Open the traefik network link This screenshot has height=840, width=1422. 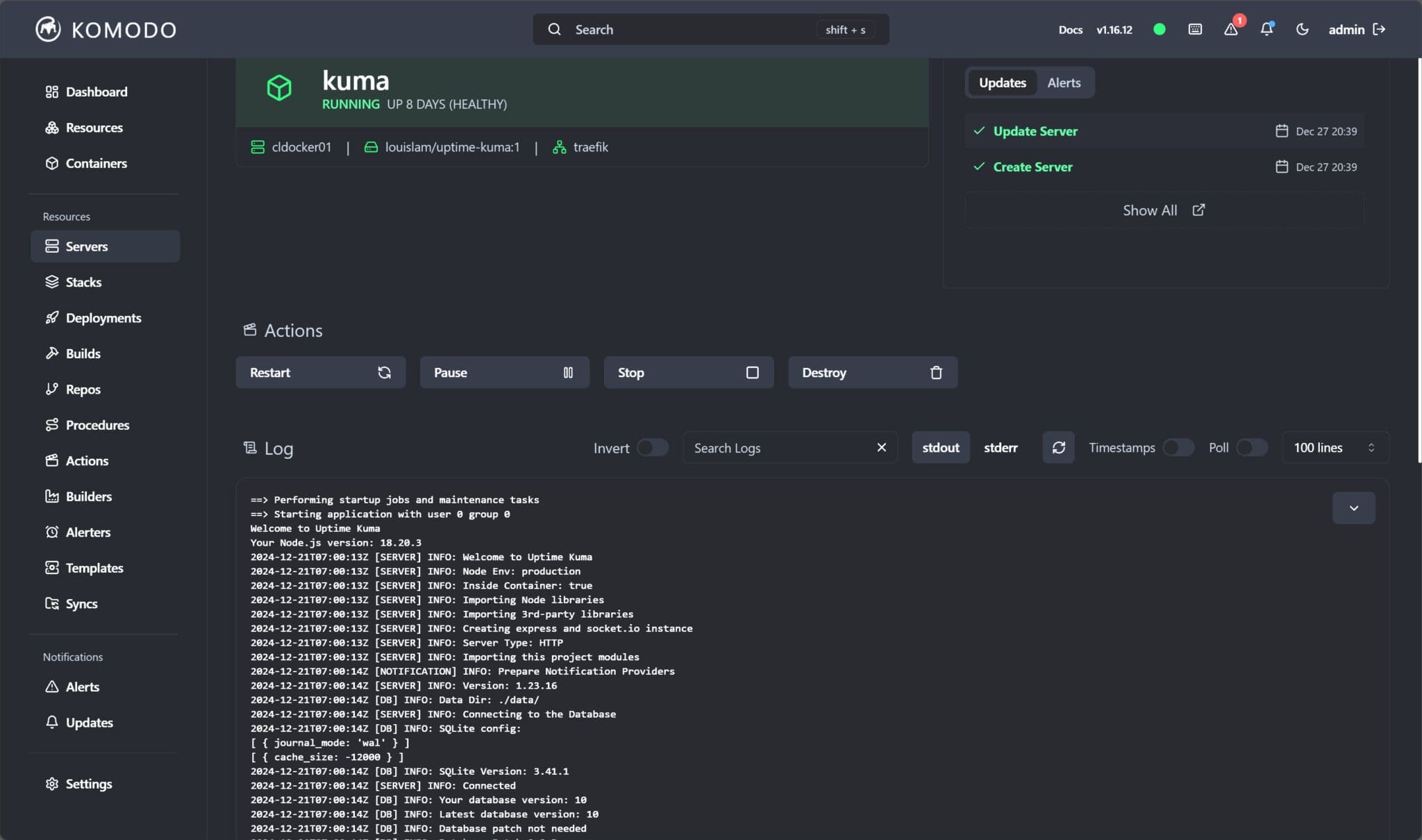pos(590,146)
